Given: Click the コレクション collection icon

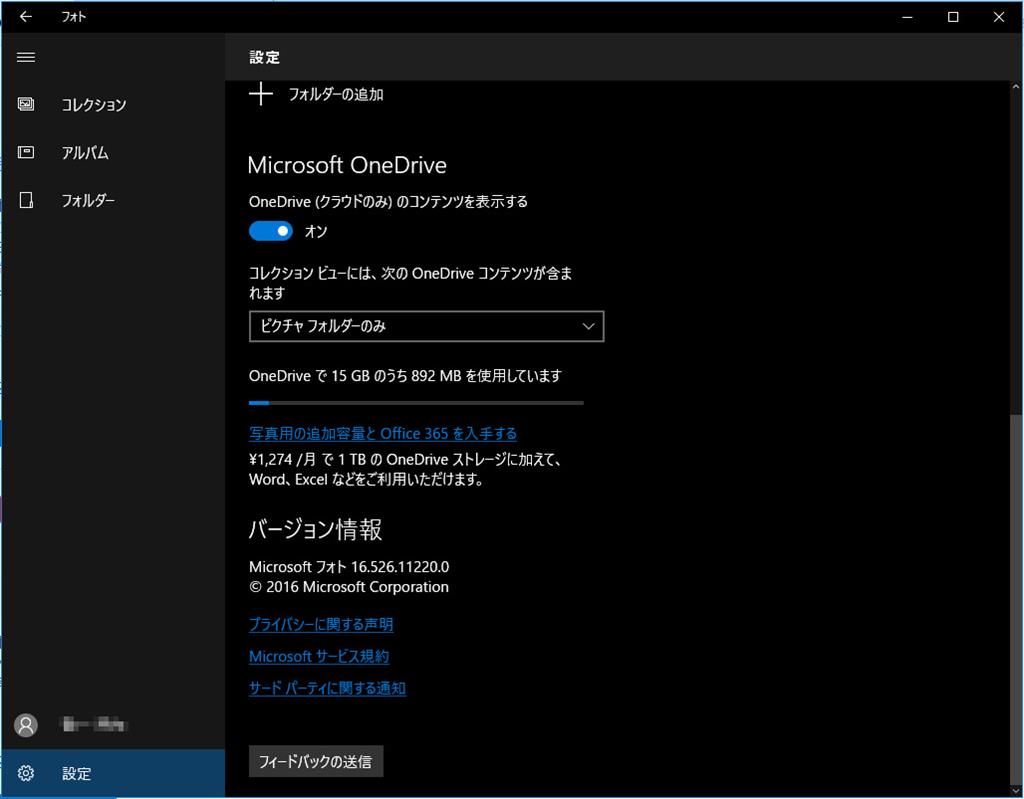Looking at the screenshot, I should click(x=25, y=105).
